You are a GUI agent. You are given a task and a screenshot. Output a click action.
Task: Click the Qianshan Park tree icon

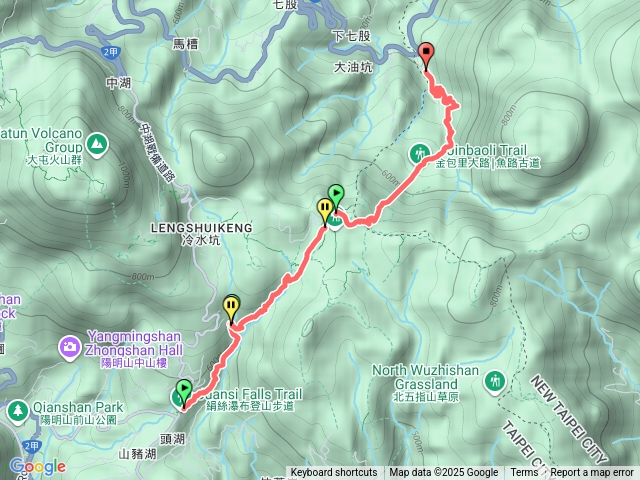coord(17,411)
